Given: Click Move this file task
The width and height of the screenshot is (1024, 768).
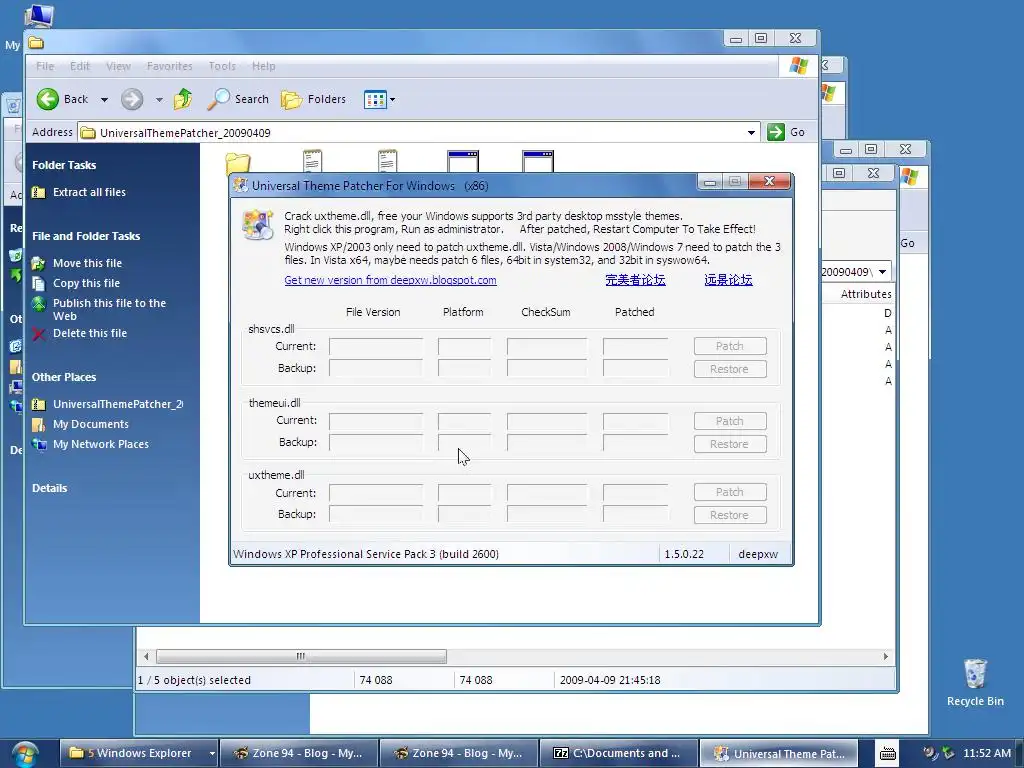Looking at the screenshot, I should [87, 263].
